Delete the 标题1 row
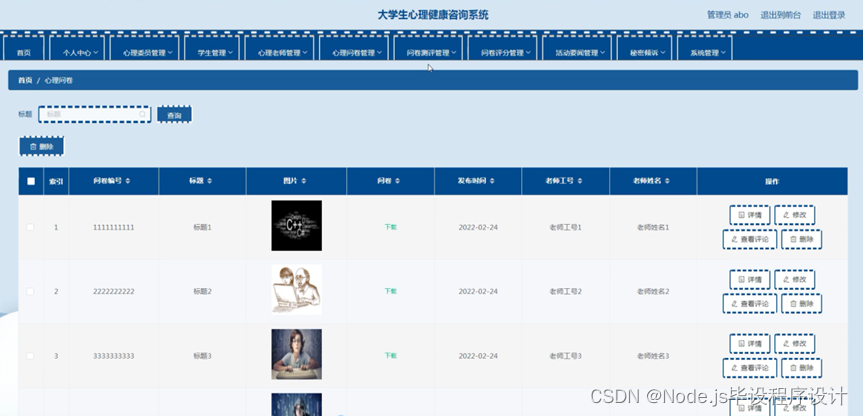863x416 pixels. 801,239
